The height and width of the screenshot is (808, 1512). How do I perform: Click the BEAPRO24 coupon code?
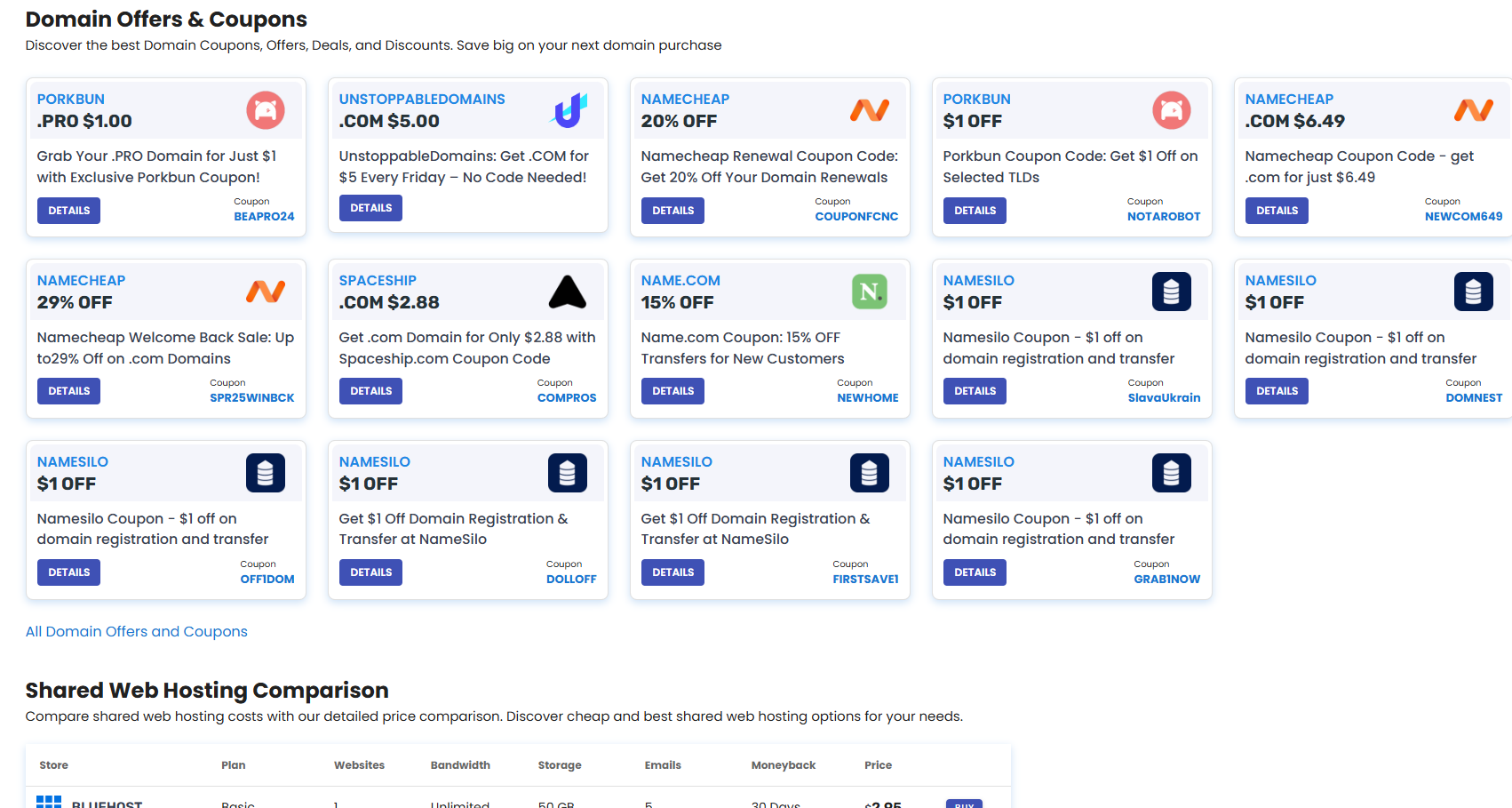point(264,217)
